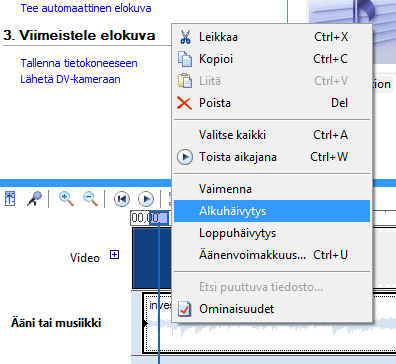Image resolution: width=396 pixels, height=364 pixels.
Task: Expand the Video track
Action: 114,255
